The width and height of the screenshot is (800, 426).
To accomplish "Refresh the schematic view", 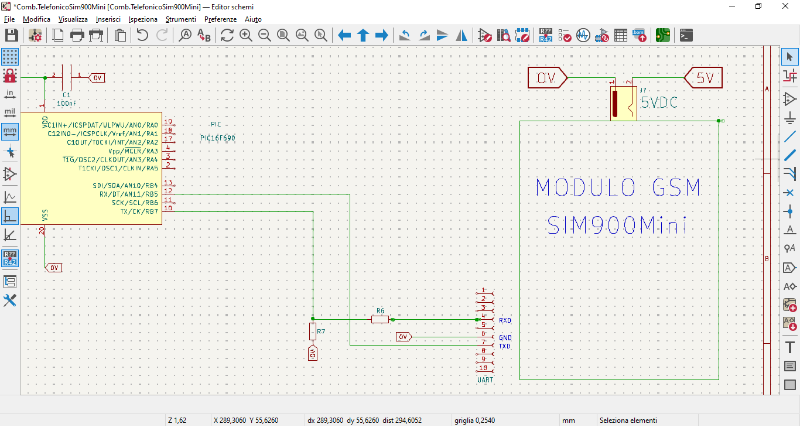I will (227, 35).
